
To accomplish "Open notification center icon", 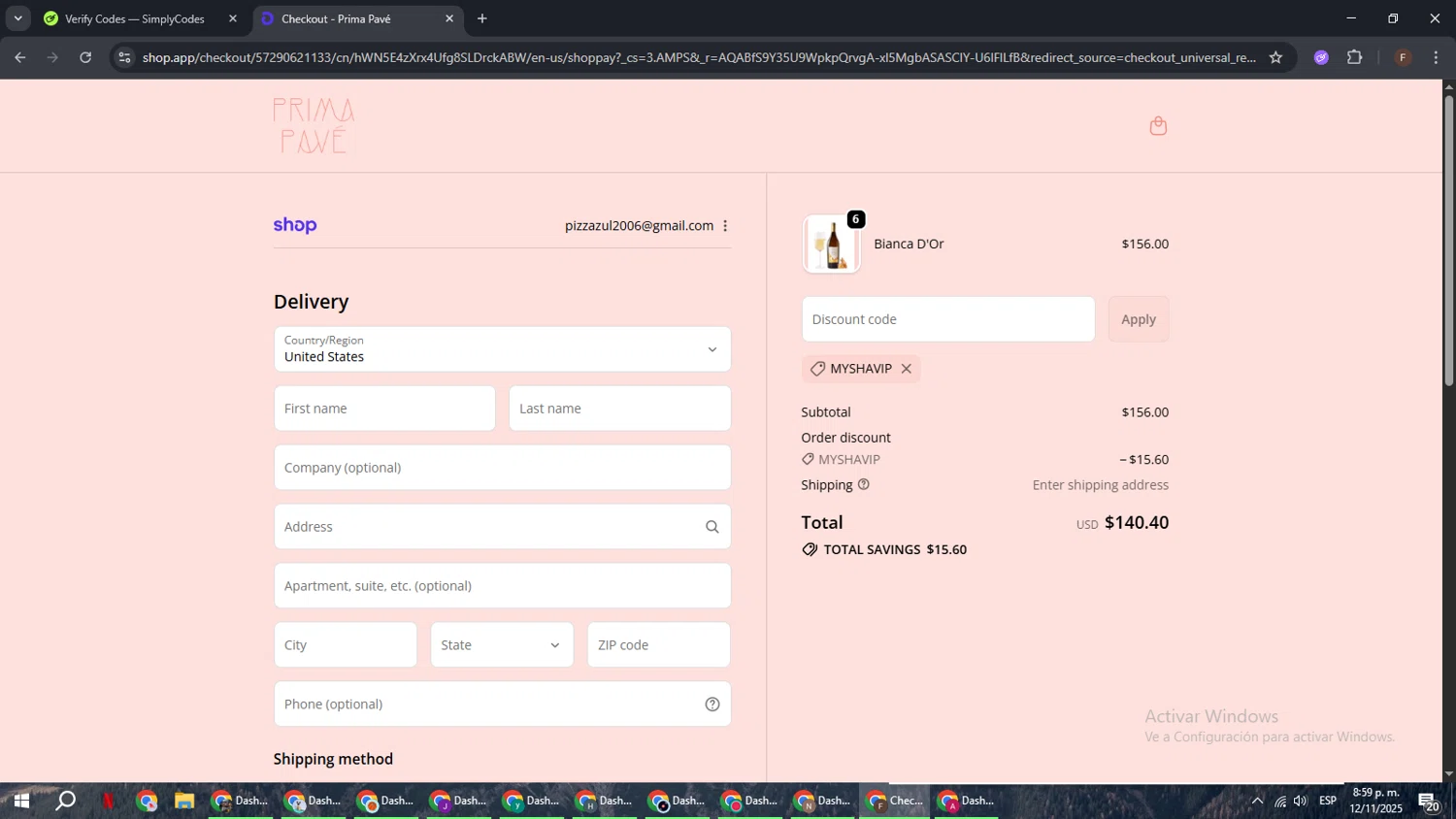I will [1429, 801].
